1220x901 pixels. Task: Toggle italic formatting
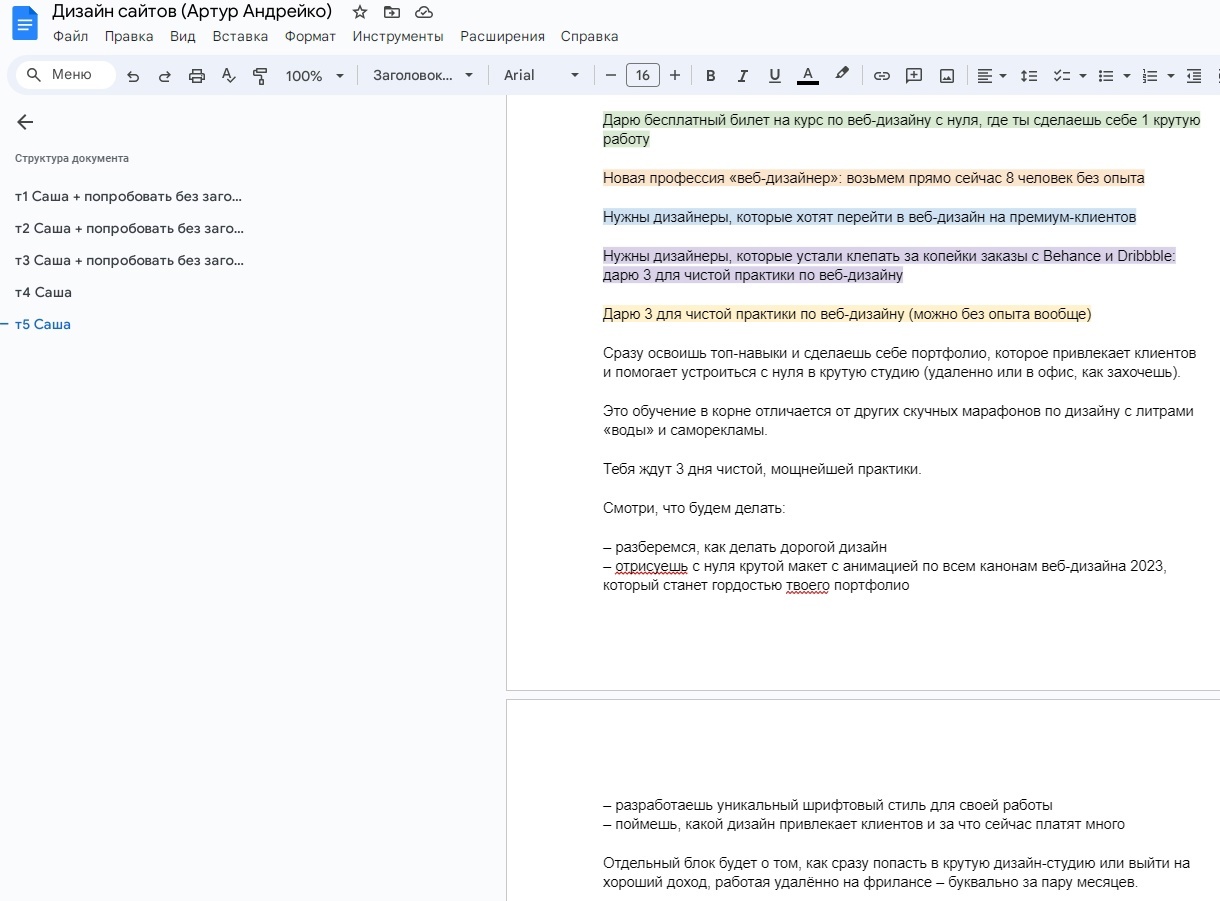click(742, 76)
